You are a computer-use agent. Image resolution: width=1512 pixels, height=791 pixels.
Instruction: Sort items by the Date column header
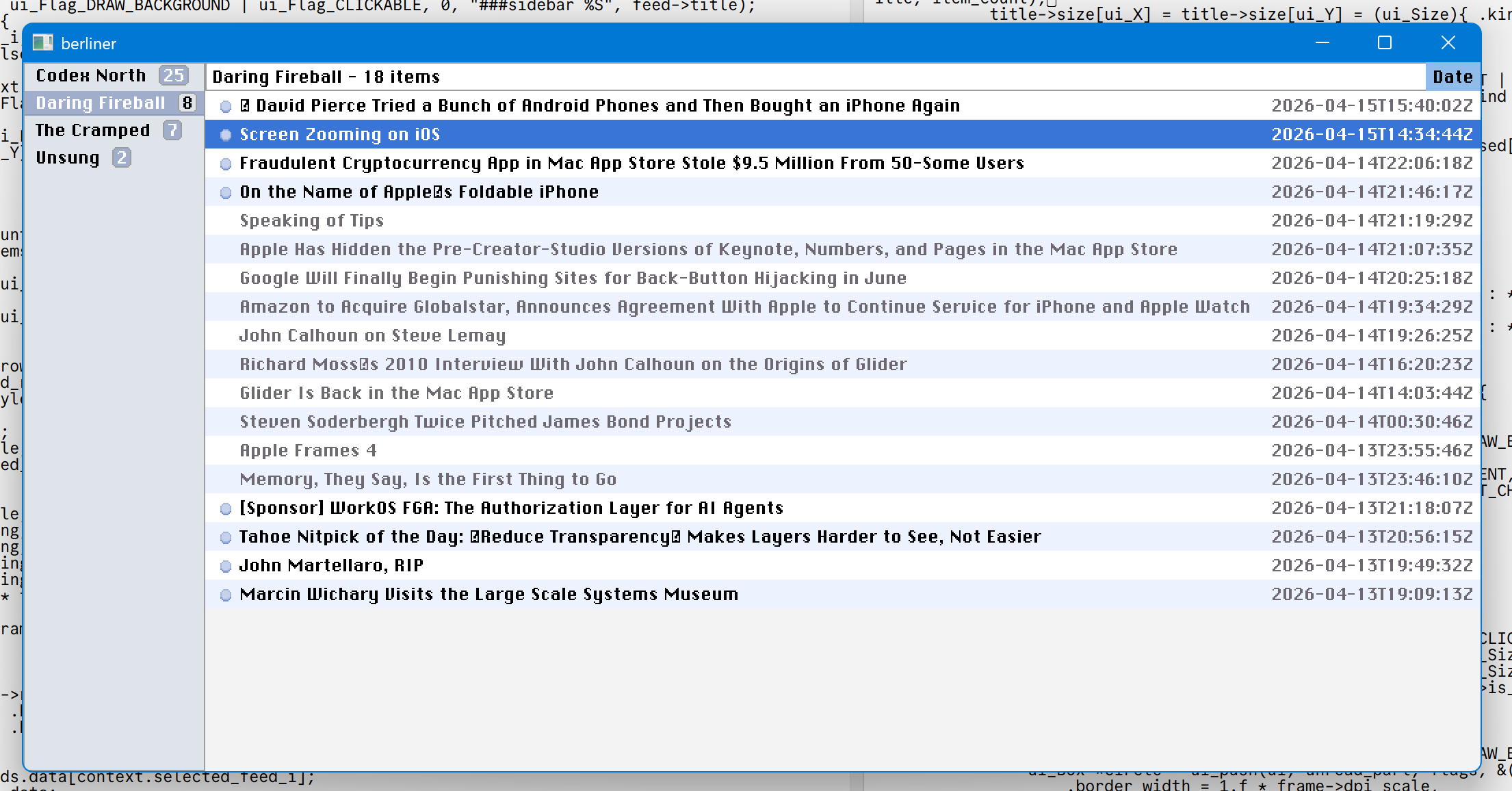(x=1452, y=77)
